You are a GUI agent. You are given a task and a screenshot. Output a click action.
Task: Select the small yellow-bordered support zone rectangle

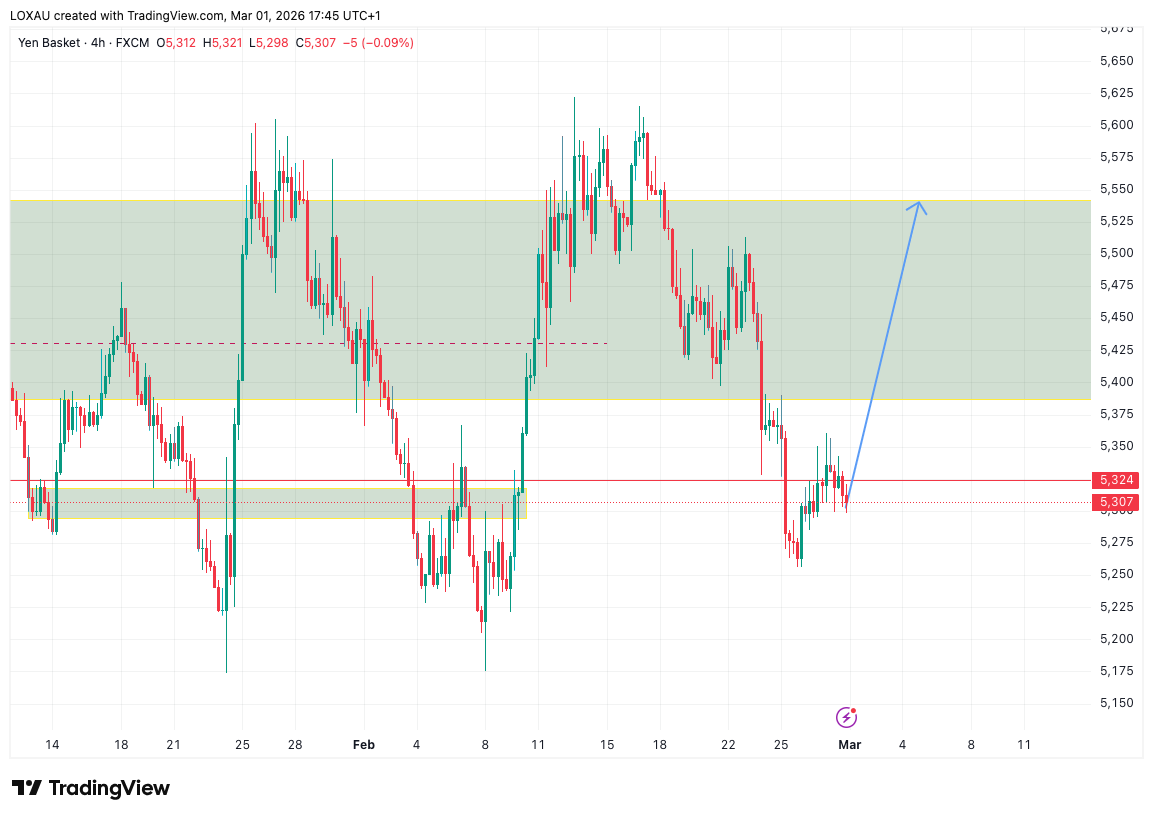pyautogui.click(x=280, y=504)
